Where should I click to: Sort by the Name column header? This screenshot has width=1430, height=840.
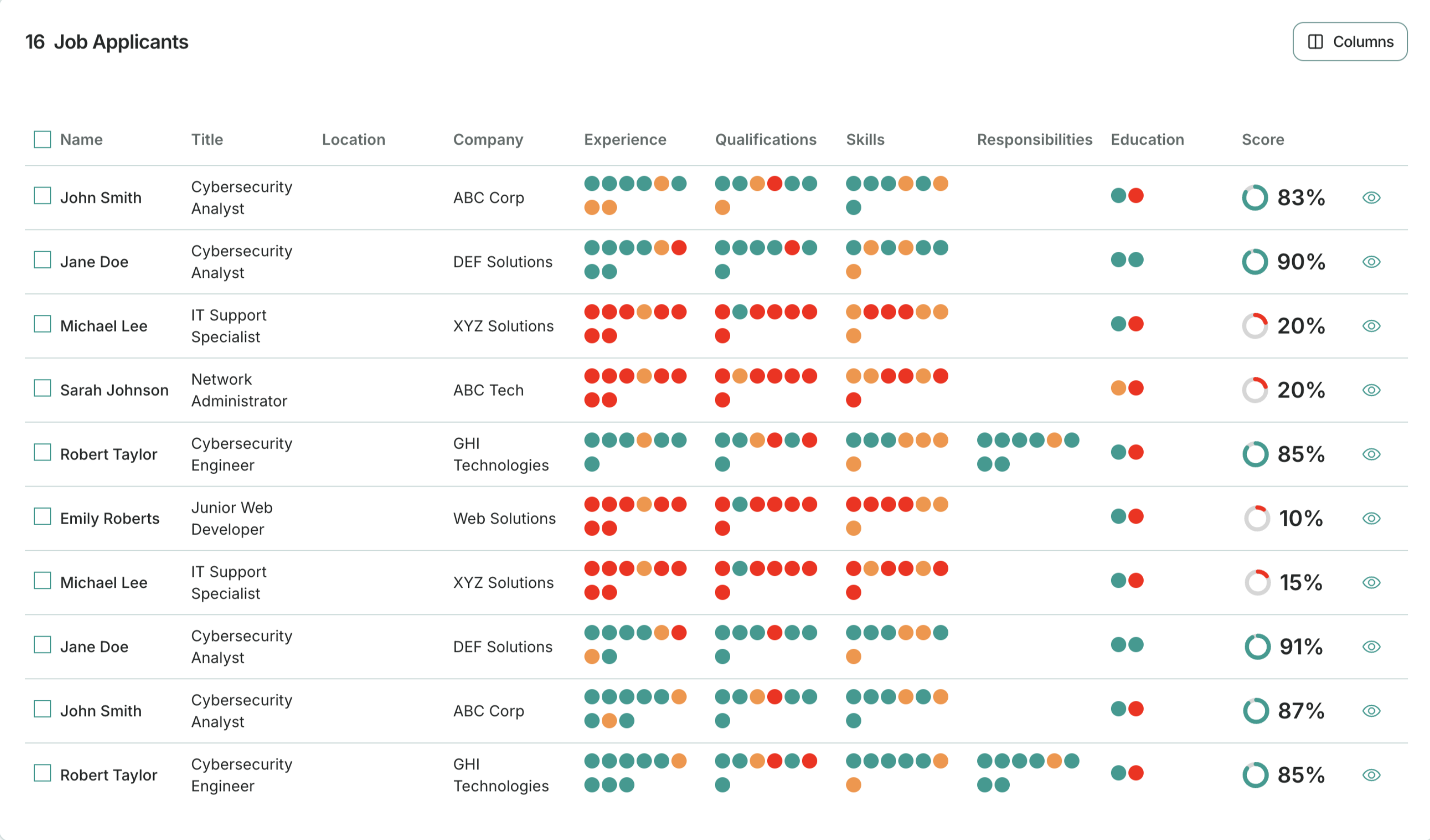[x=81, y=140]
